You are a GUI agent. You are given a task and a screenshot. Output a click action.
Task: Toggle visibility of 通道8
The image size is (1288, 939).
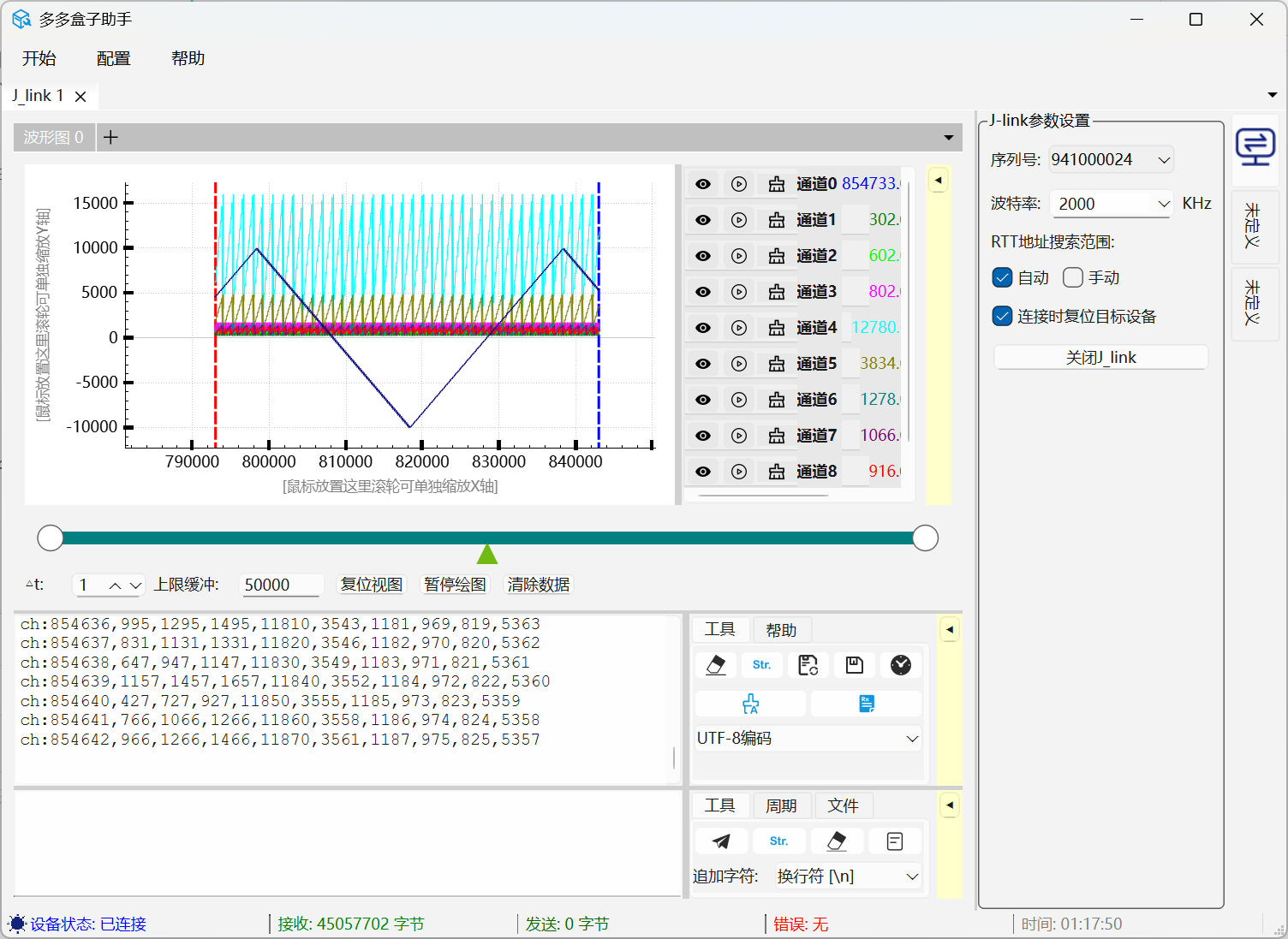(703, 472)
